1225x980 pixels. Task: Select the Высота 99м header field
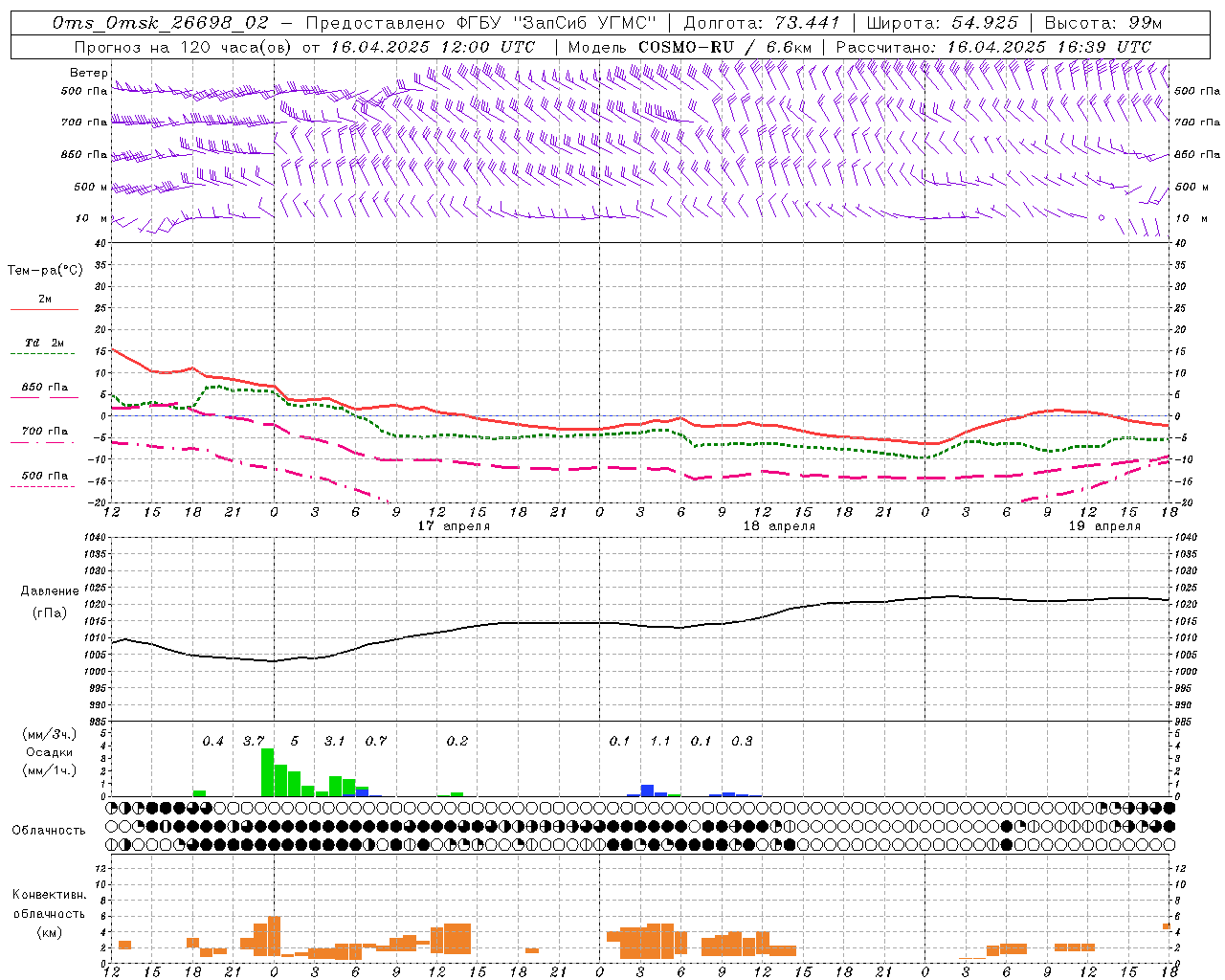(x=1102, y=22)
